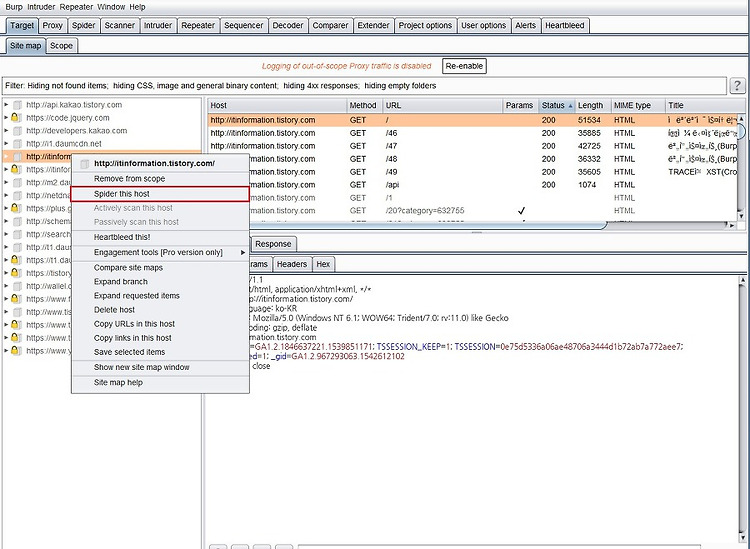The width and height of the screenshot is (750, 549).
Task: Switch to the Comparer tab
Action: click(330, 25)
